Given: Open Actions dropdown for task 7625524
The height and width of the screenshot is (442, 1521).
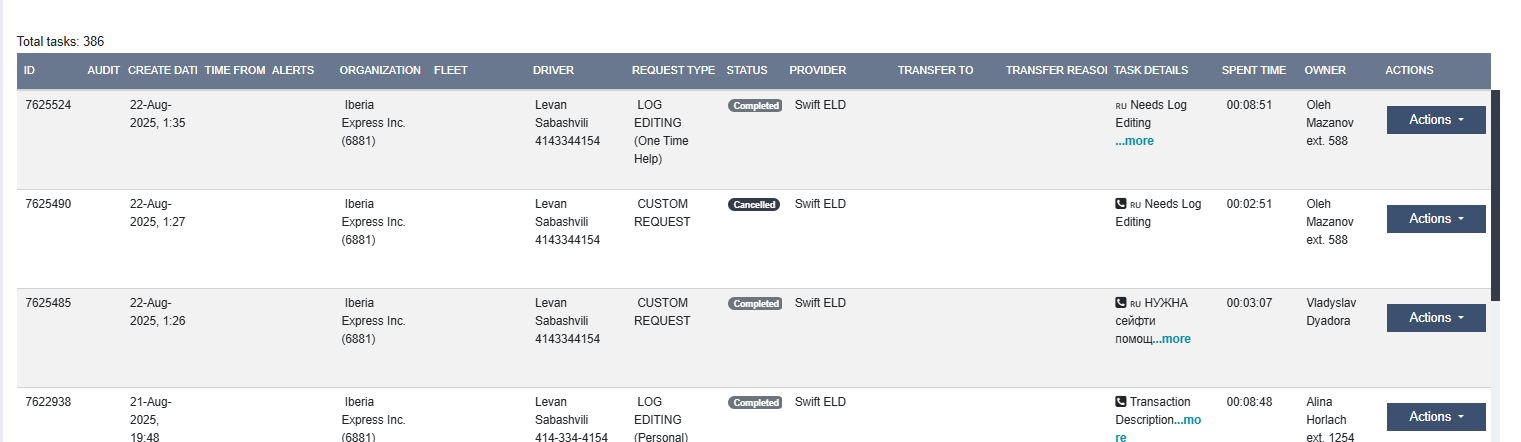Looking at the screenshot, I should [x=1436, y=120].
